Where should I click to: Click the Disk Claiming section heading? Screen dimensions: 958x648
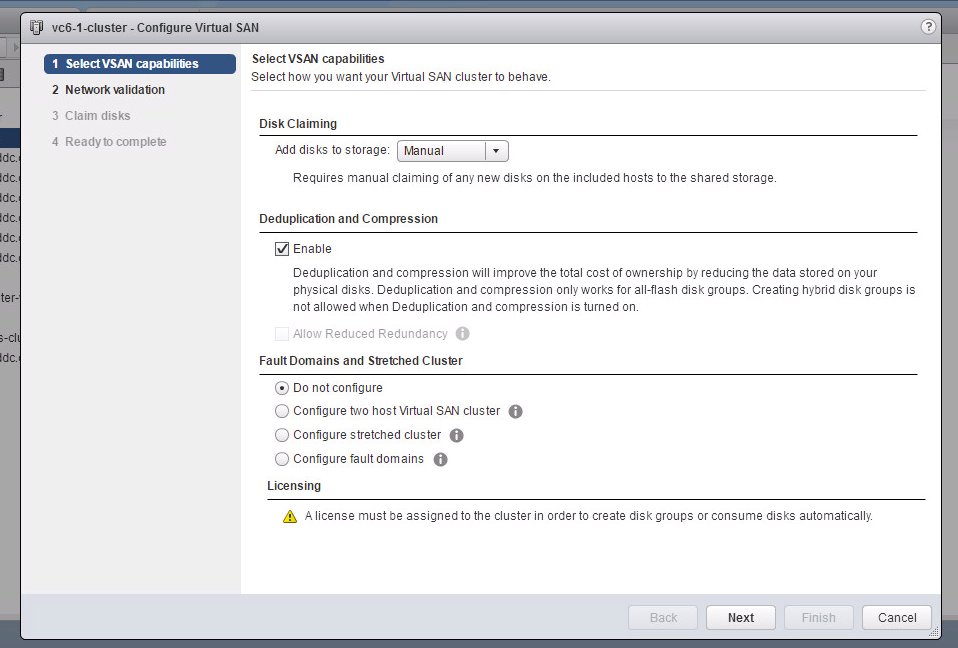click(298, 123)
